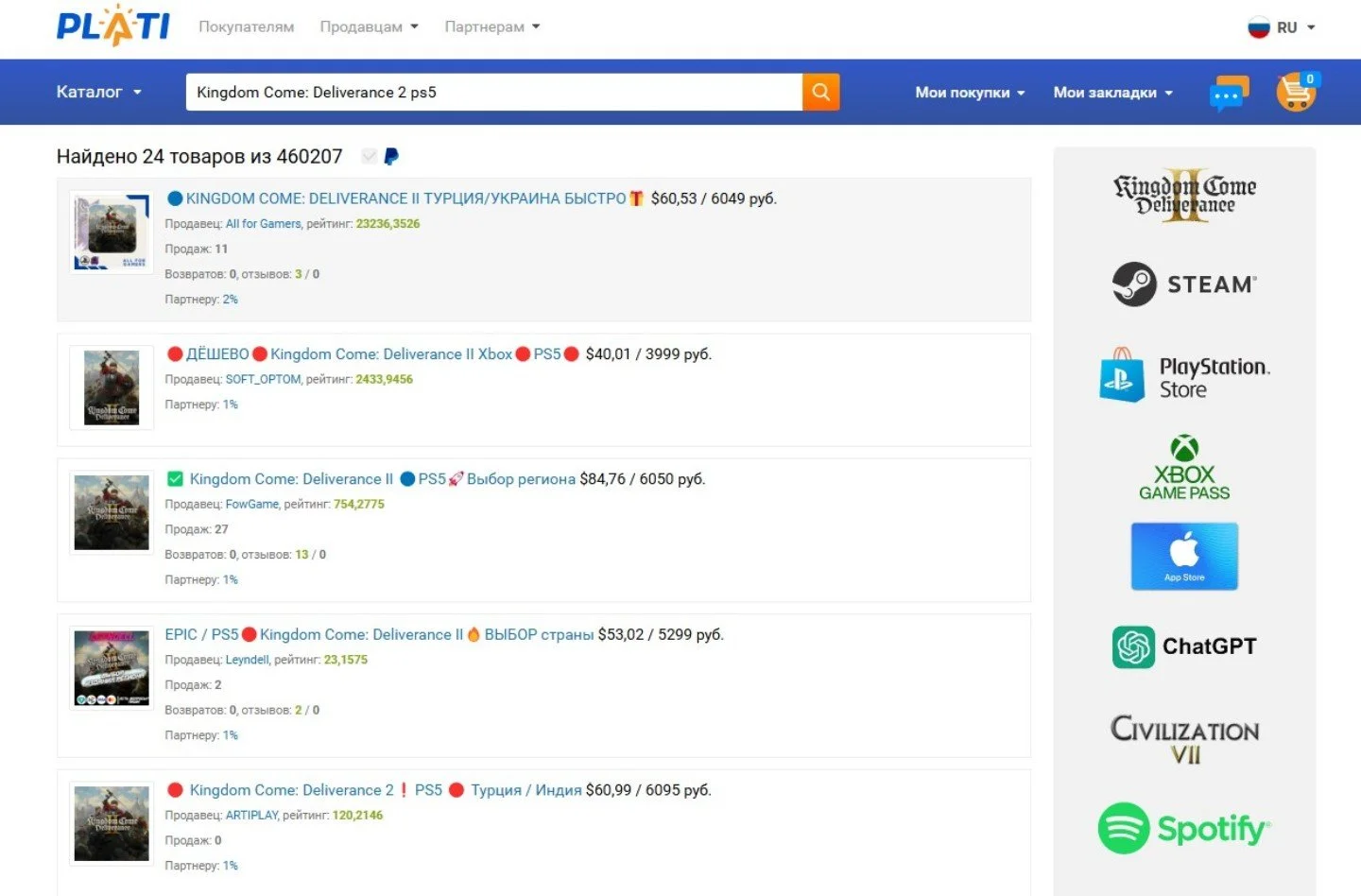The width and height of the screenshot is (1361, 896).
Task: Open the PlayStation Store sidebar logo
Action: 1184,375
